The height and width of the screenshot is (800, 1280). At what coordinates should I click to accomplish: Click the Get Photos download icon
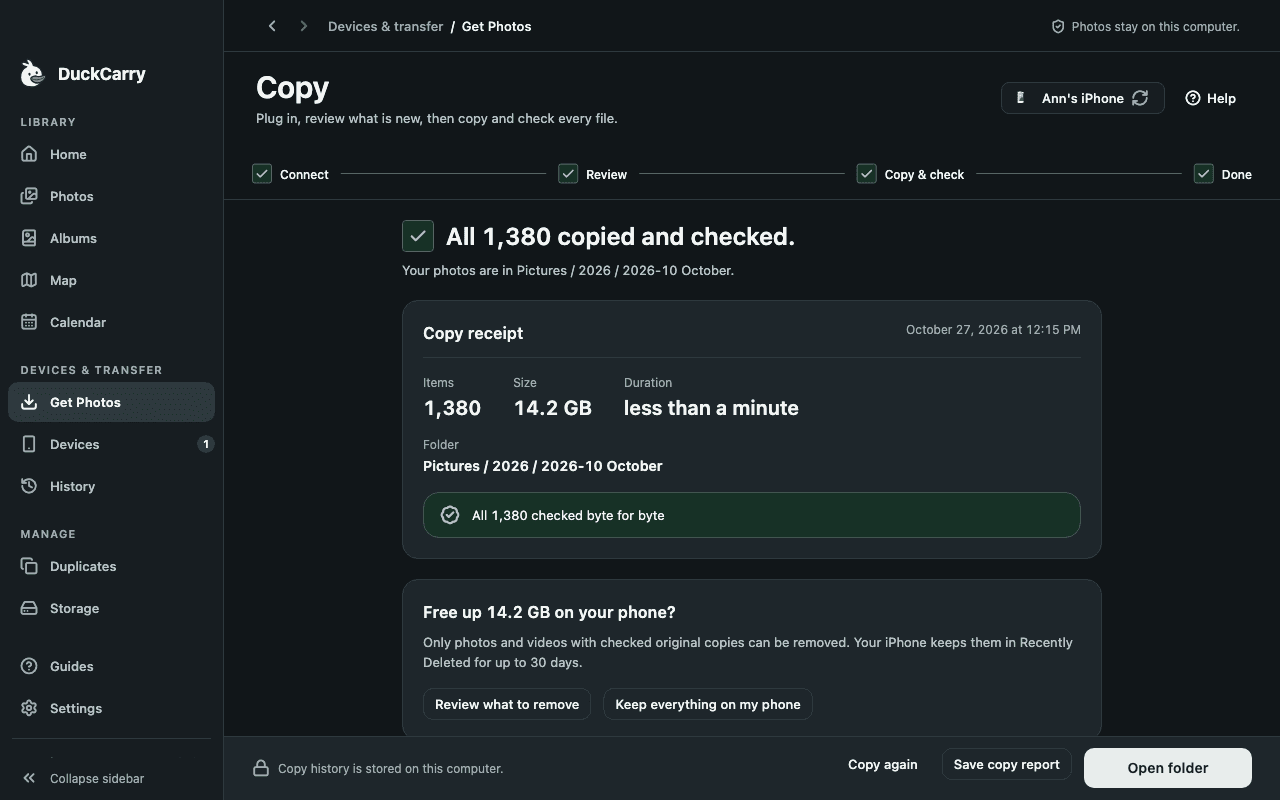tap(29, 402)
